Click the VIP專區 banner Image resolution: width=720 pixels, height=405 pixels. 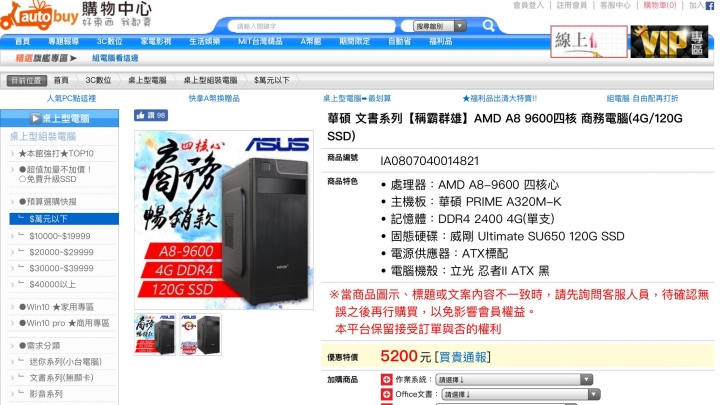coord(669,42)
